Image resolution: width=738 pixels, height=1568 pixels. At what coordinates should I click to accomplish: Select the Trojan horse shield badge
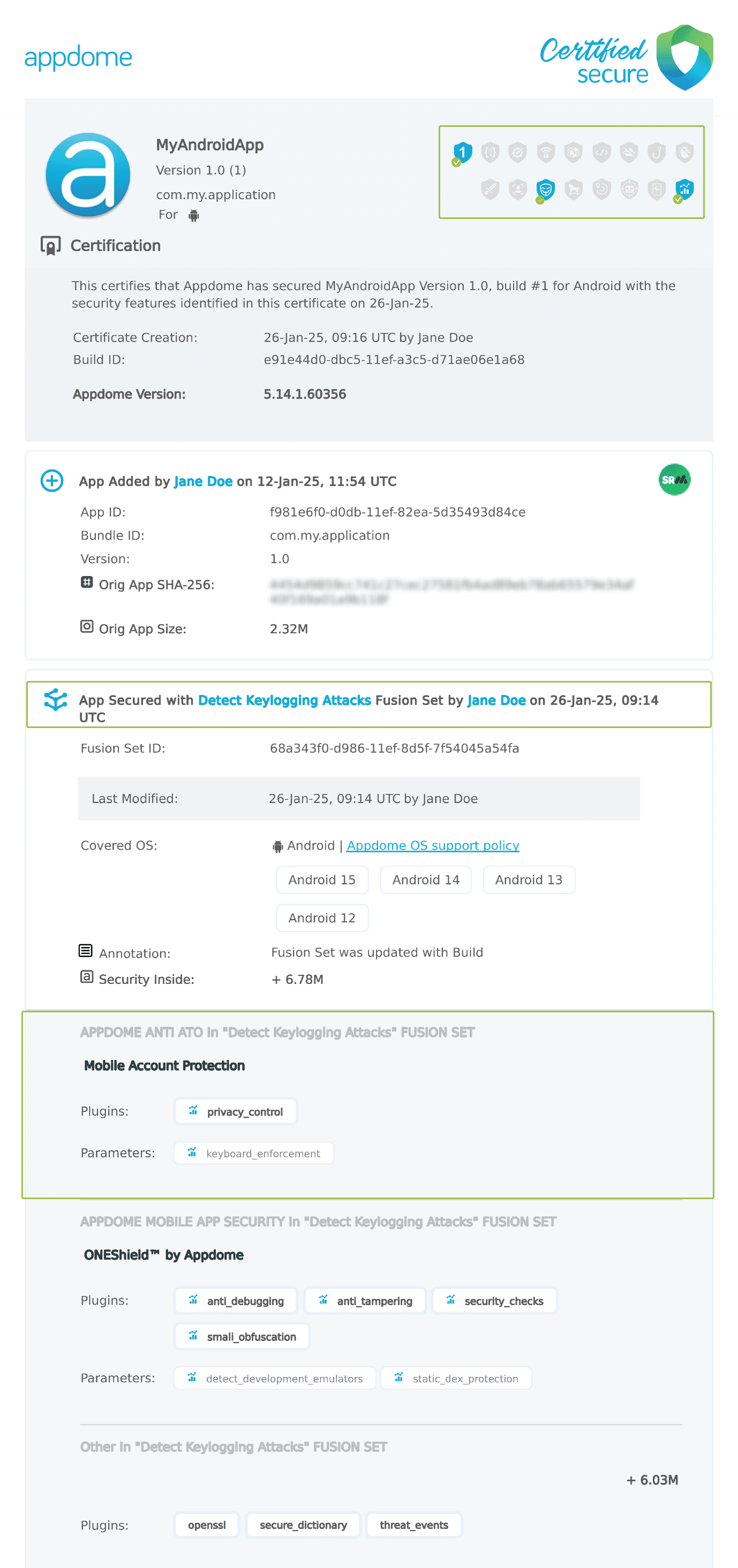tap(573, 190)
